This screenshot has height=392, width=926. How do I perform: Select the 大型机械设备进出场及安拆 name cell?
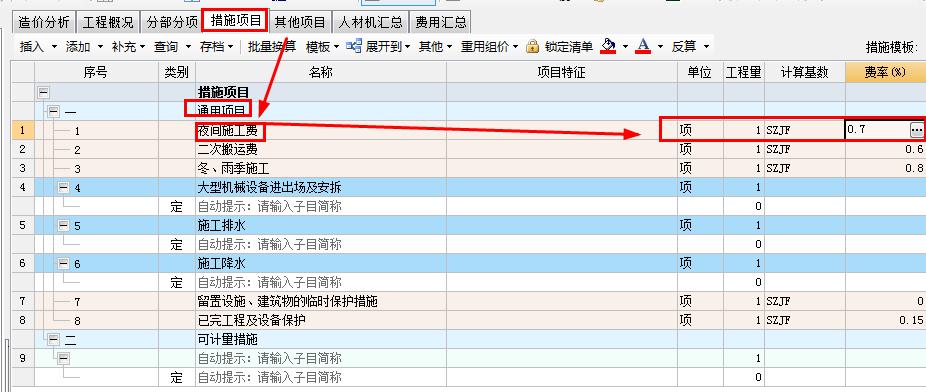[x=321, y=188]
